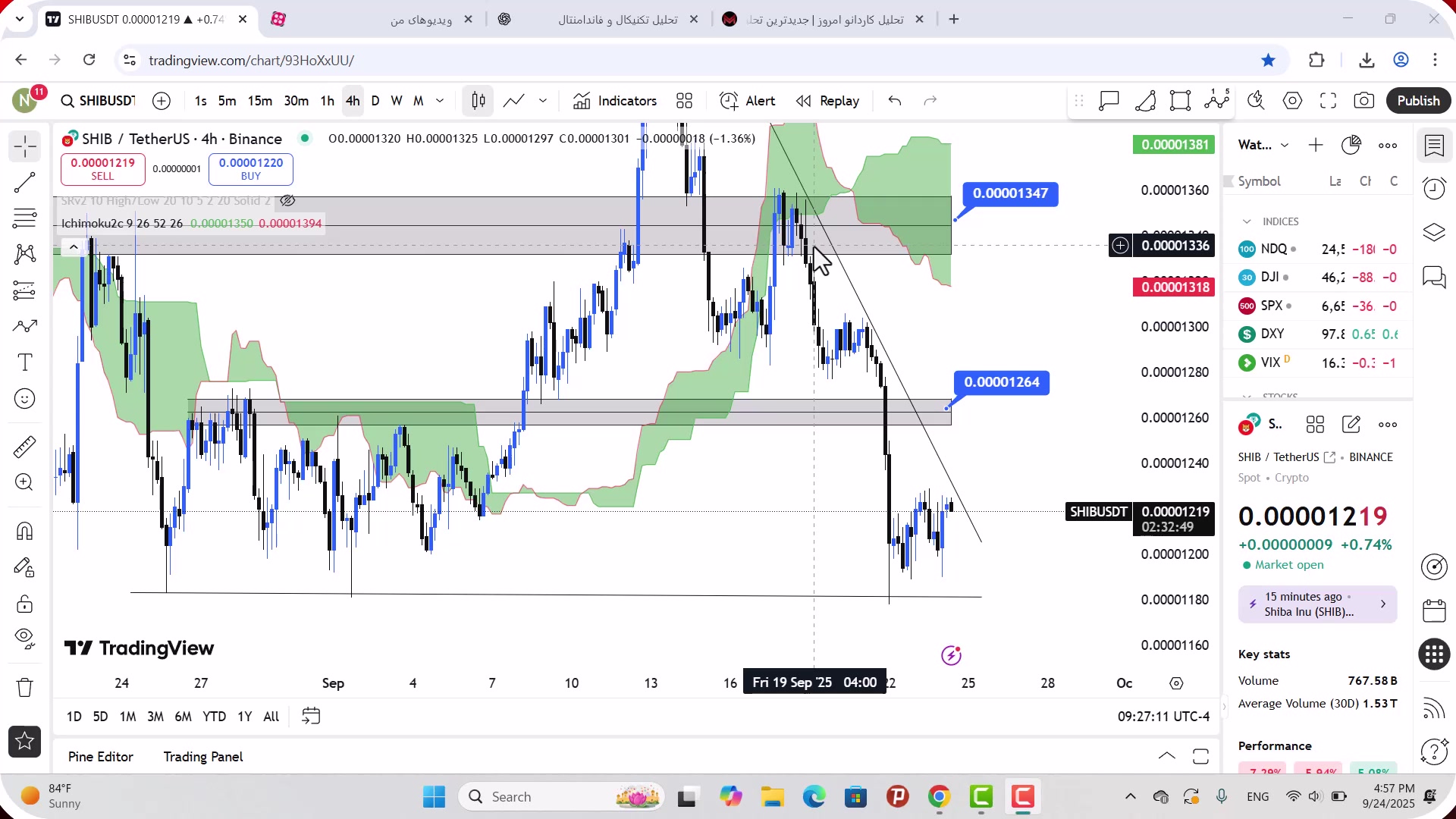Select the YTD date range
The image size is (1456, 819).
(x=214, y=717)
